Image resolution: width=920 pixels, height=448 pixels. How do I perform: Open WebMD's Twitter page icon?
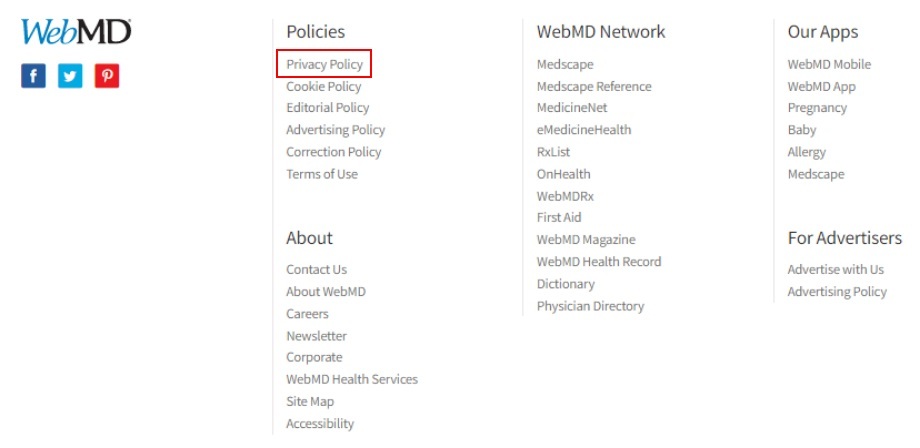click(x=70, y=76)
